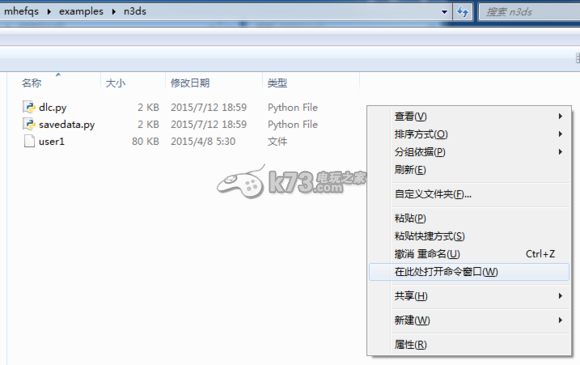Open the 分组依据(P) submenu arrow
Viewport: 580px width, 365px height.
[560, 152]
